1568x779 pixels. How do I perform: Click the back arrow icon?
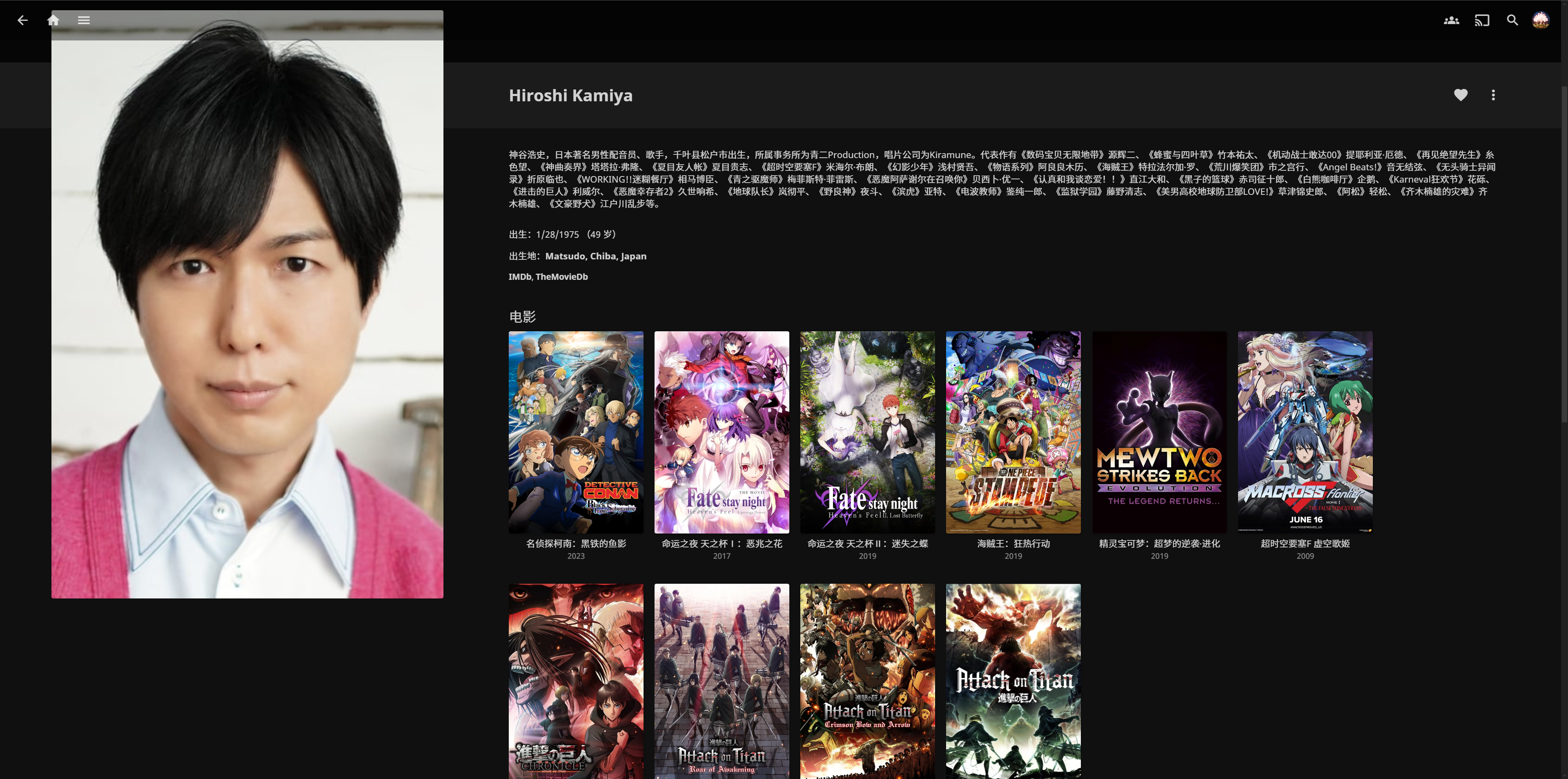[22, 20]
